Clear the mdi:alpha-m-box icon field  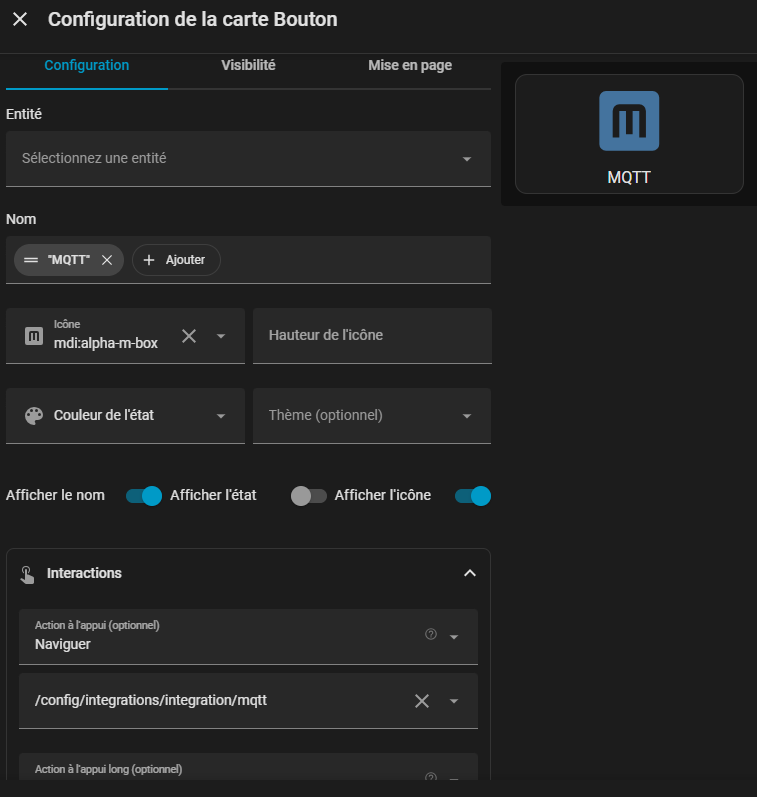coord(189,336)
